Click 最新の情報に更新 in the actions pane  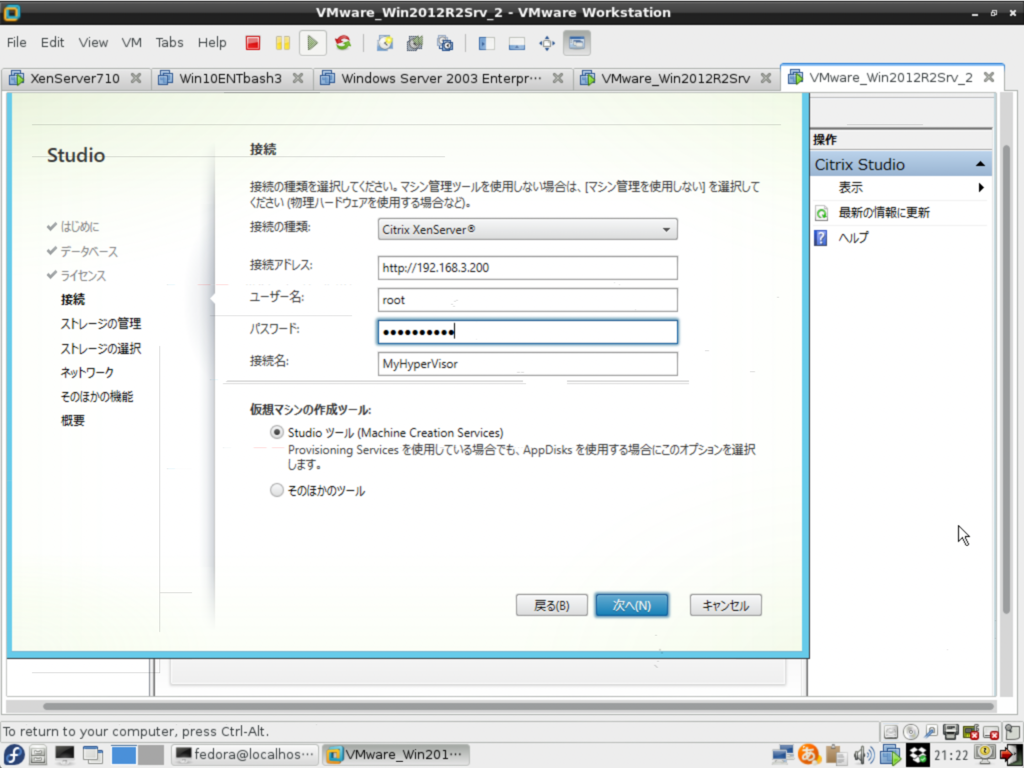884,213
